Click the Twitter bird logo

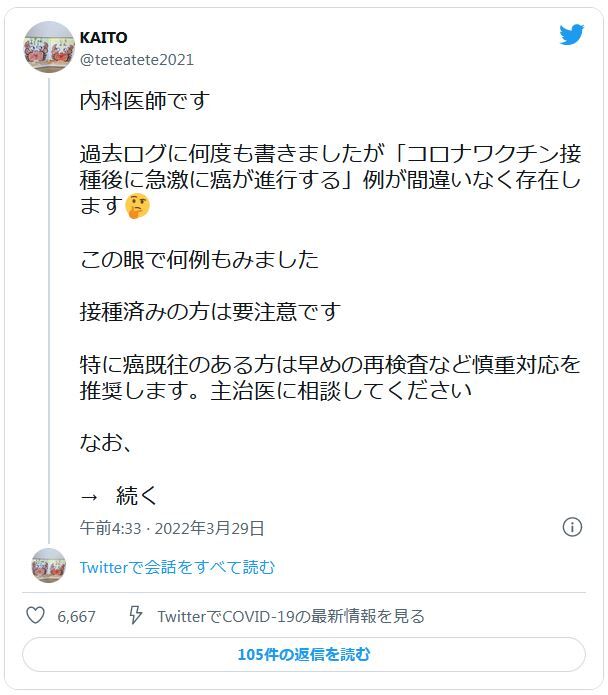(571, 35)
